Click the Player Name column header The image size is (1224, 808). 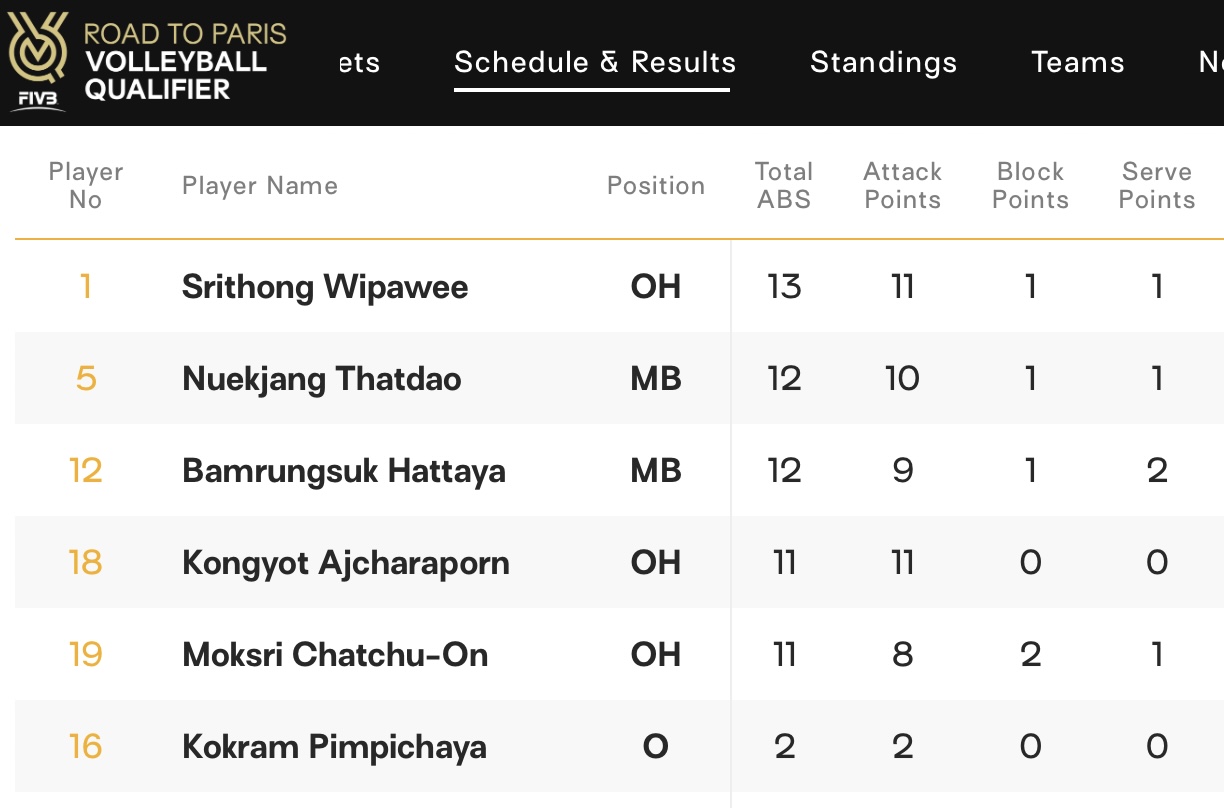pyautogui.click(x=260, y=186)
